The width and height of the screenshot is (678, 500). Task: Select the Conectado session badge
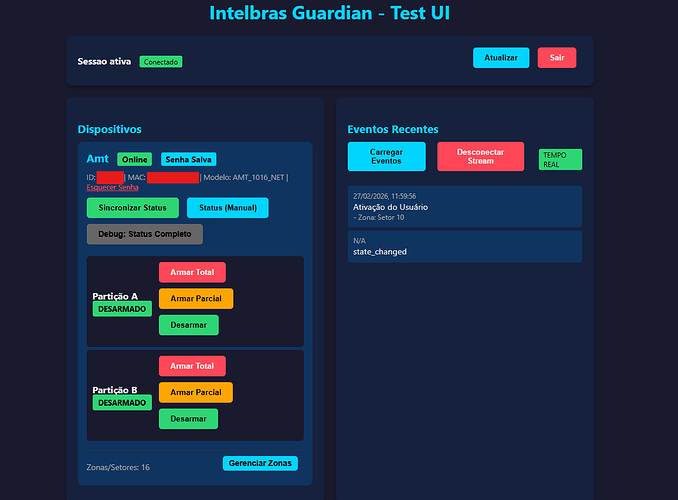pyautogui.click(x=161, y=62)
